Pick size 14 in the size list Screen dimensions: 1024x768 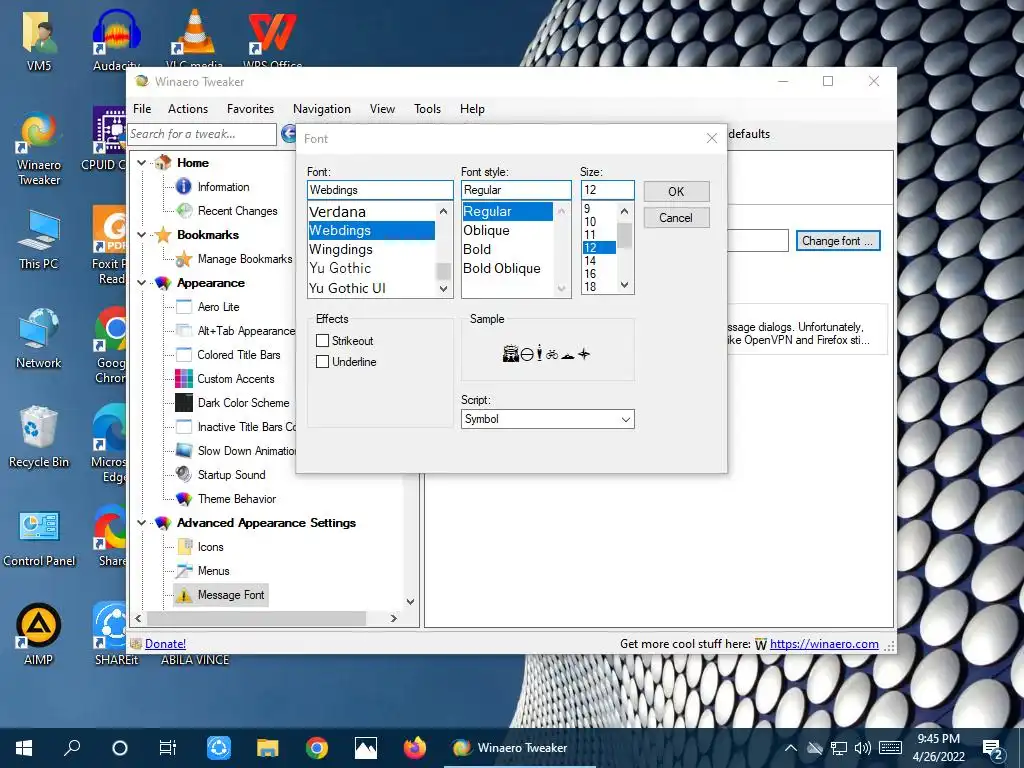(590, 261)
